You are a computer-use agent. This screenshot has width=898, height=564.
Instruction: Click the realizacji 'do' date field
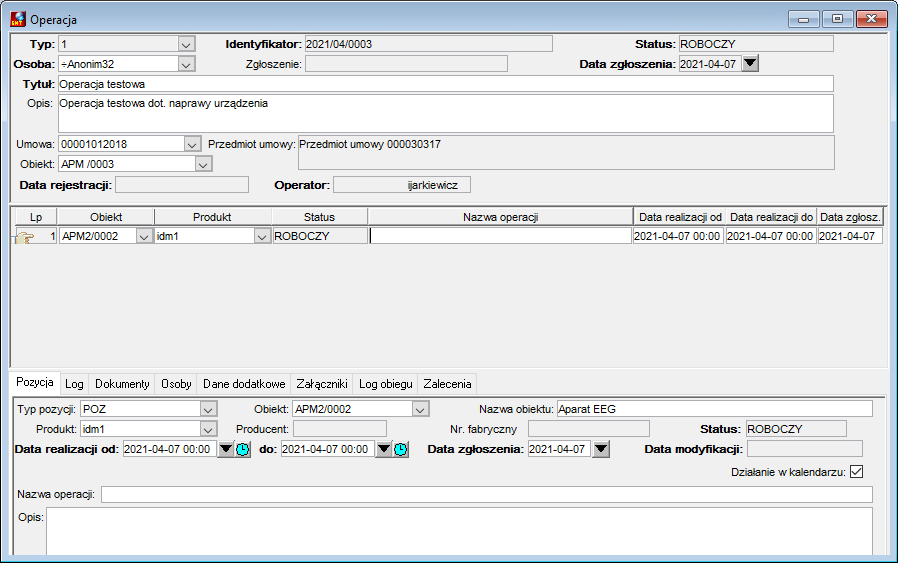point(328,449)
